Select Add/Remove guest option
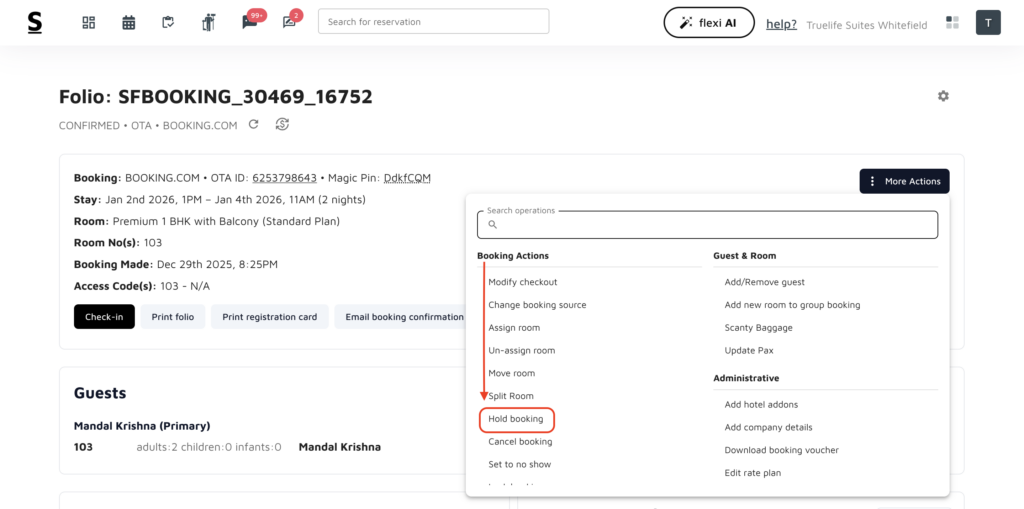 (764, 282)
